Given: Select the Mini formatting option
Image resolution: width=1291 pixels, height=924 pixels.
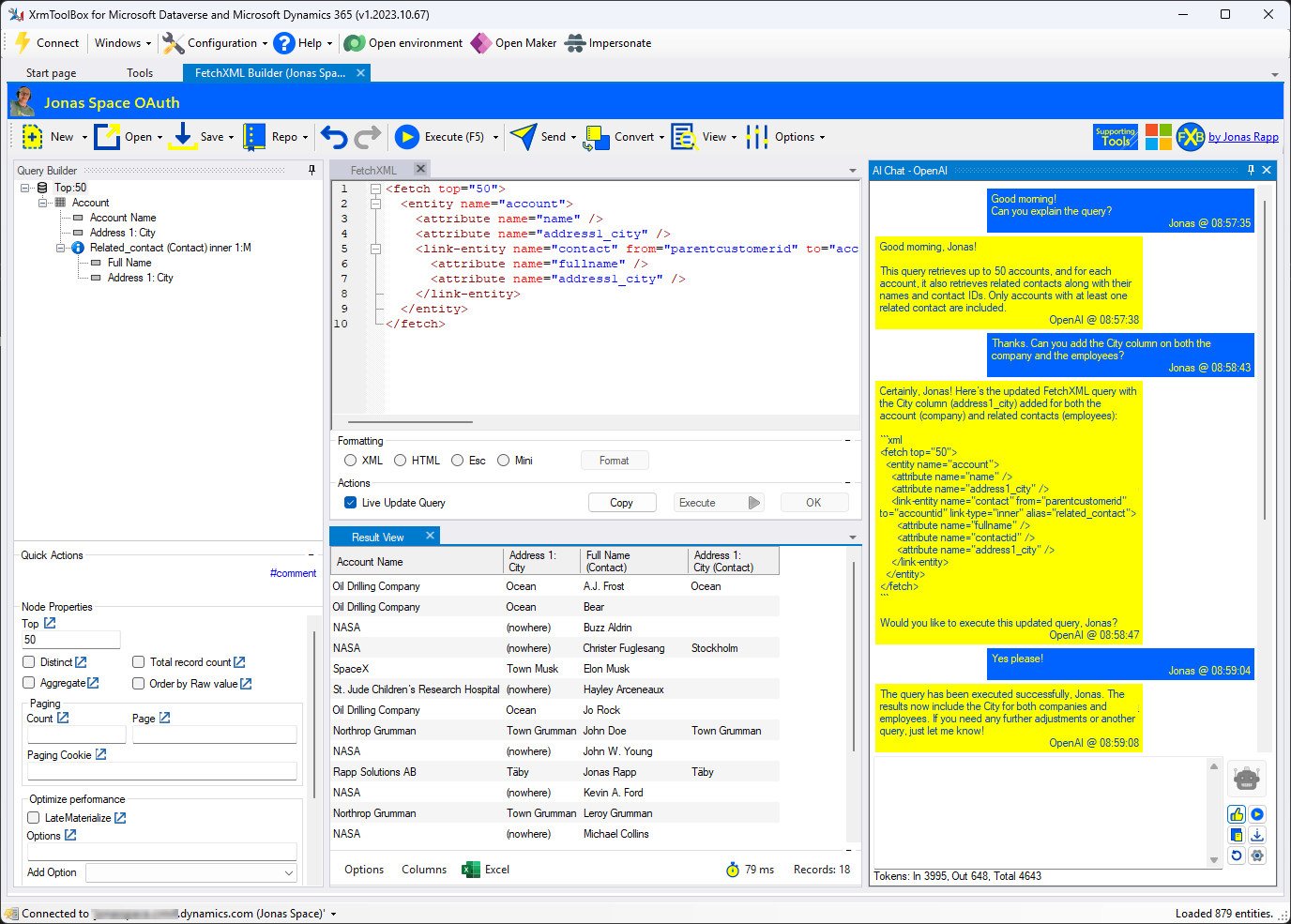Looking at the screenshot, I should pyautogui.click(x=504, y=461).
